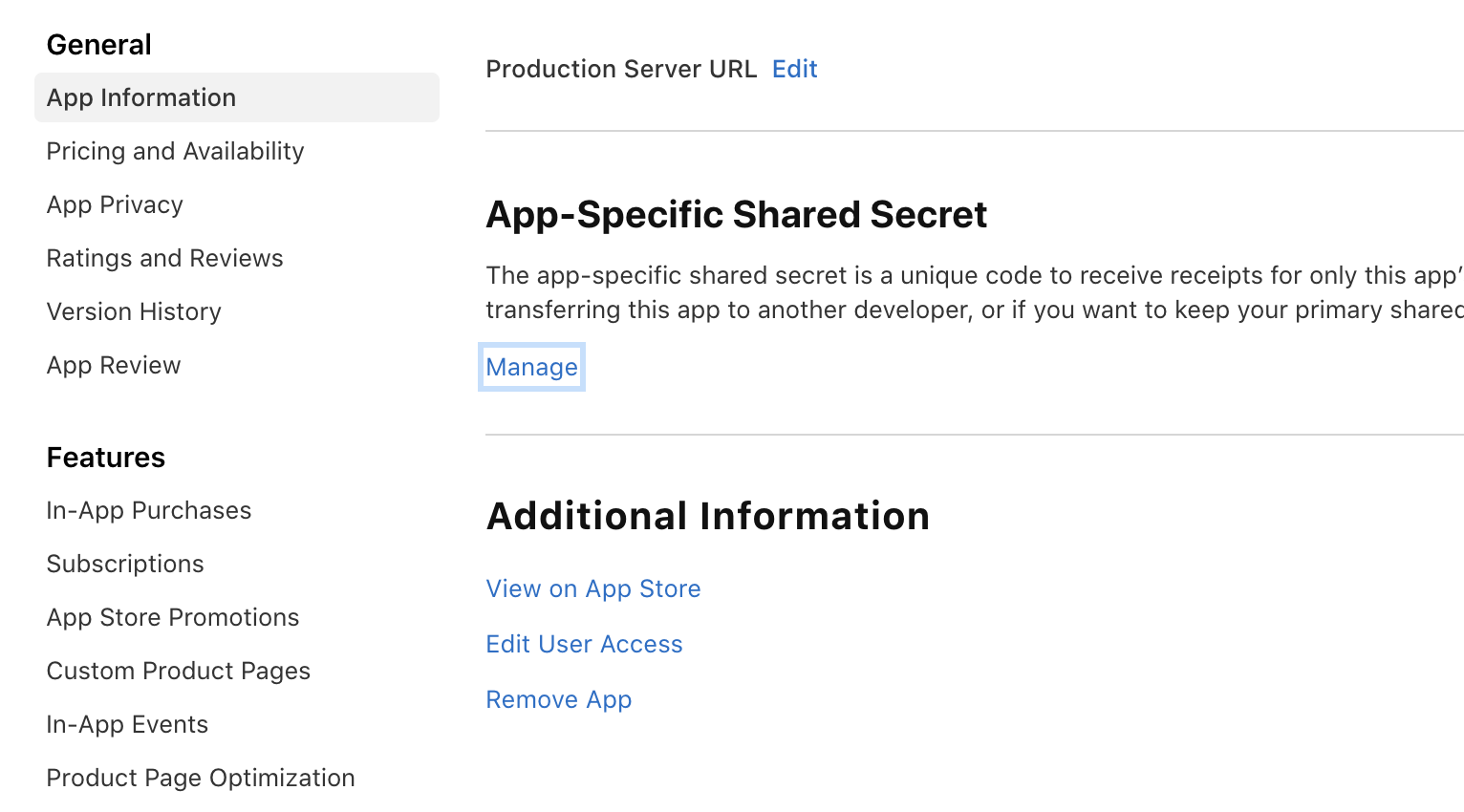Select App Store Promotions
Image resolution: width=1464 pixels, height=812 pixels.
(173, 617)
